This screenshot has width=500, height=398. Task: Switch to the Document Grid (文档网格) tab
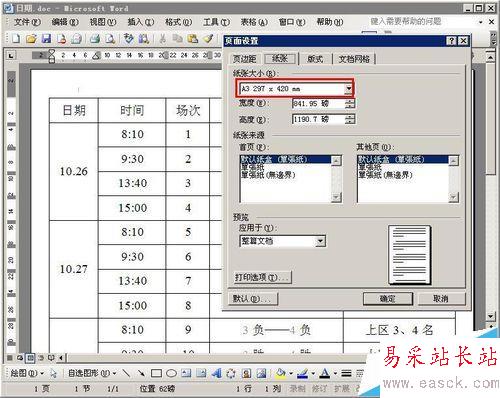click(354, 59)
